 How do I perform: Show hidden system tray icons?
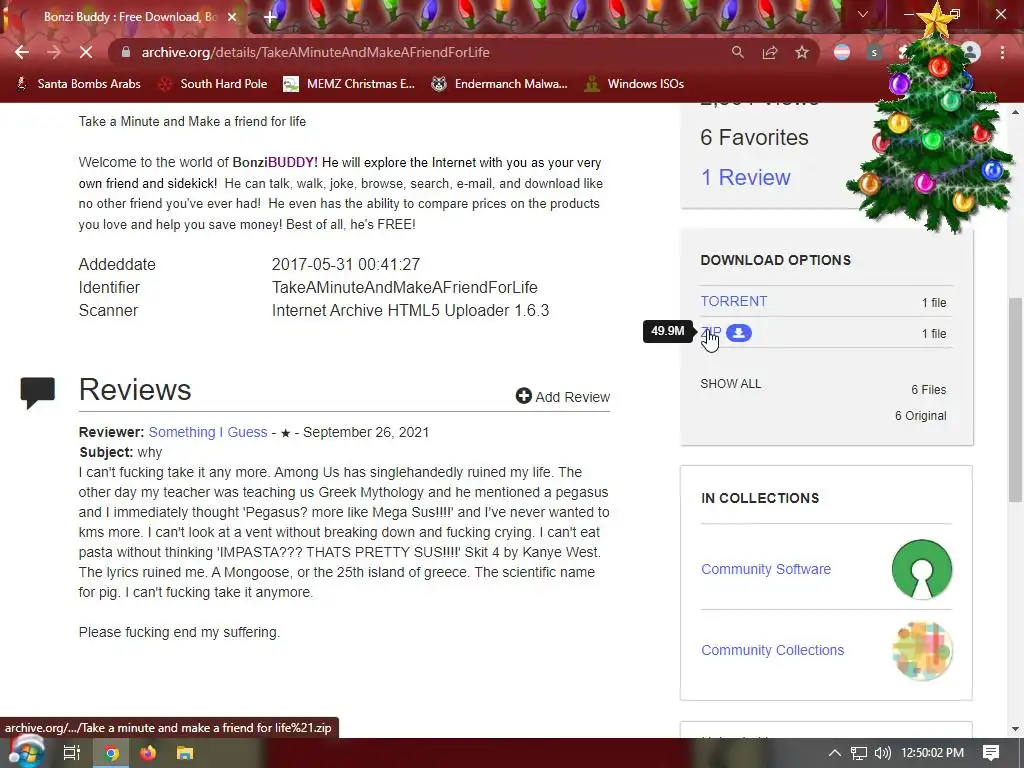click(835, 753)
